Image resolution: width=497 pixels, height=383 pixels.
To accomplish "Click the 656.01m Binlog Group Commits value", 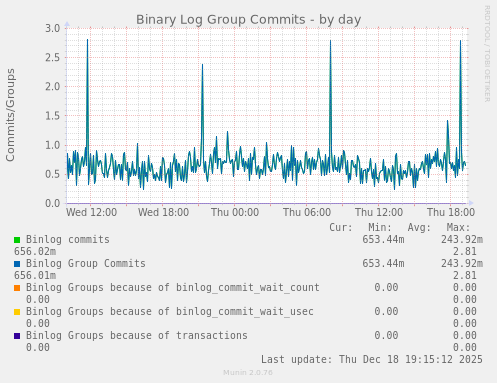I will click(35, 276).
